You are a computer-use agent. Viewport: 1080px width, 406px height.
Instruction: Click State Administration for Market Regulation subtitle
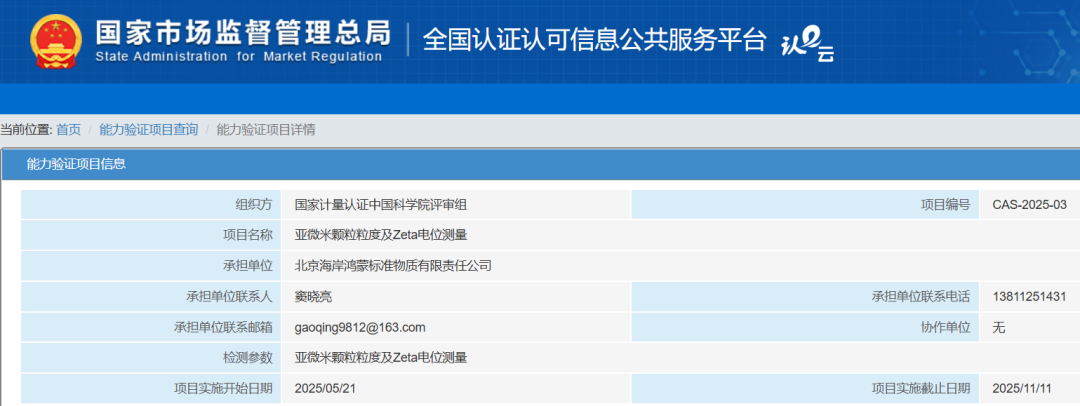tap(238, 57)
